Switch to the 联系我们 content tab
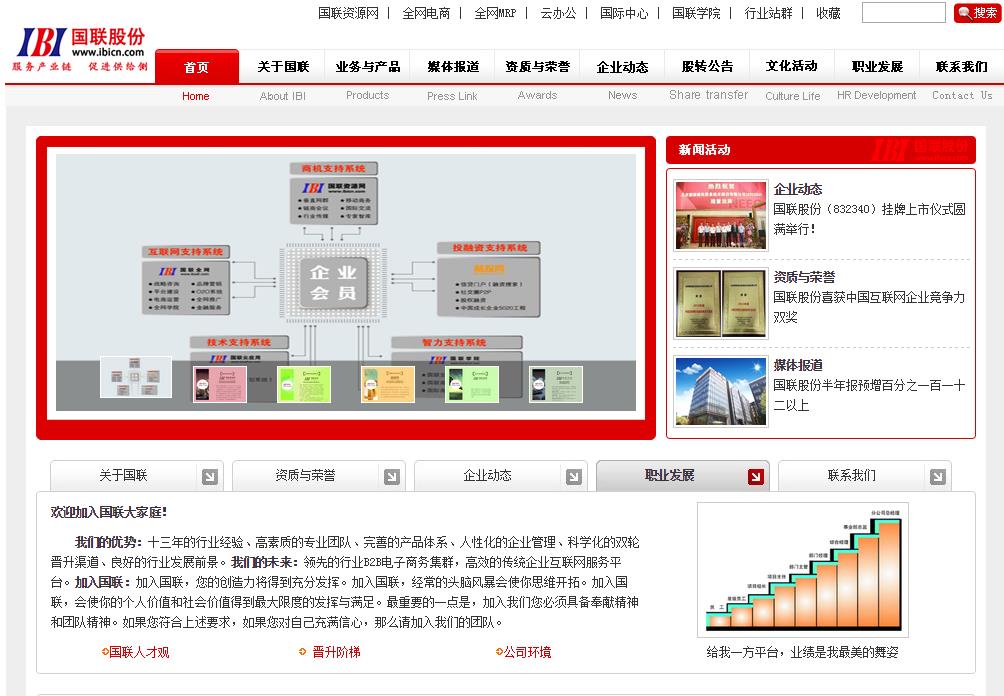The width and height of the screenshot is (1004, 696). [864, 476]
